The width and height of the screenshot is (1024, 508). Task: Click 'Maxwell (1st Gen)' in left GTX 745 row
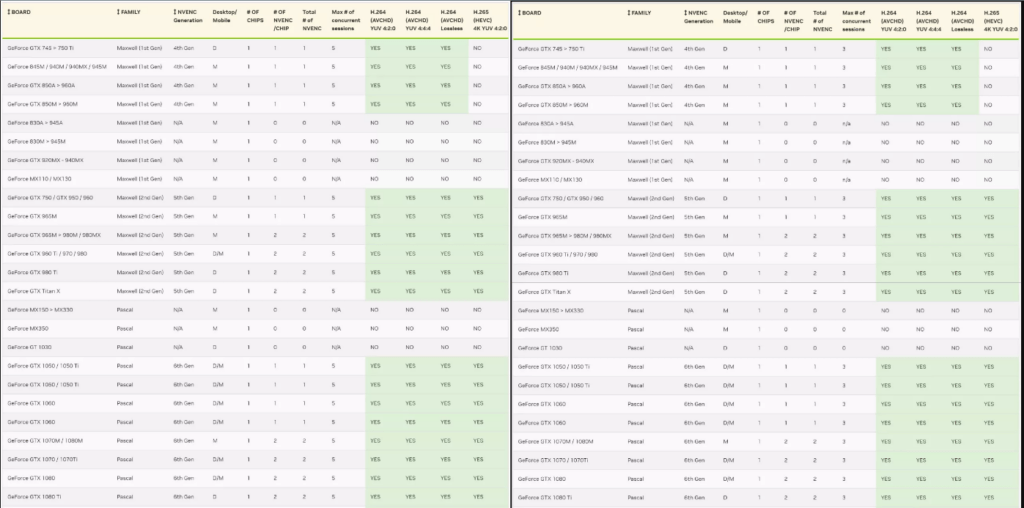point(139,48)
